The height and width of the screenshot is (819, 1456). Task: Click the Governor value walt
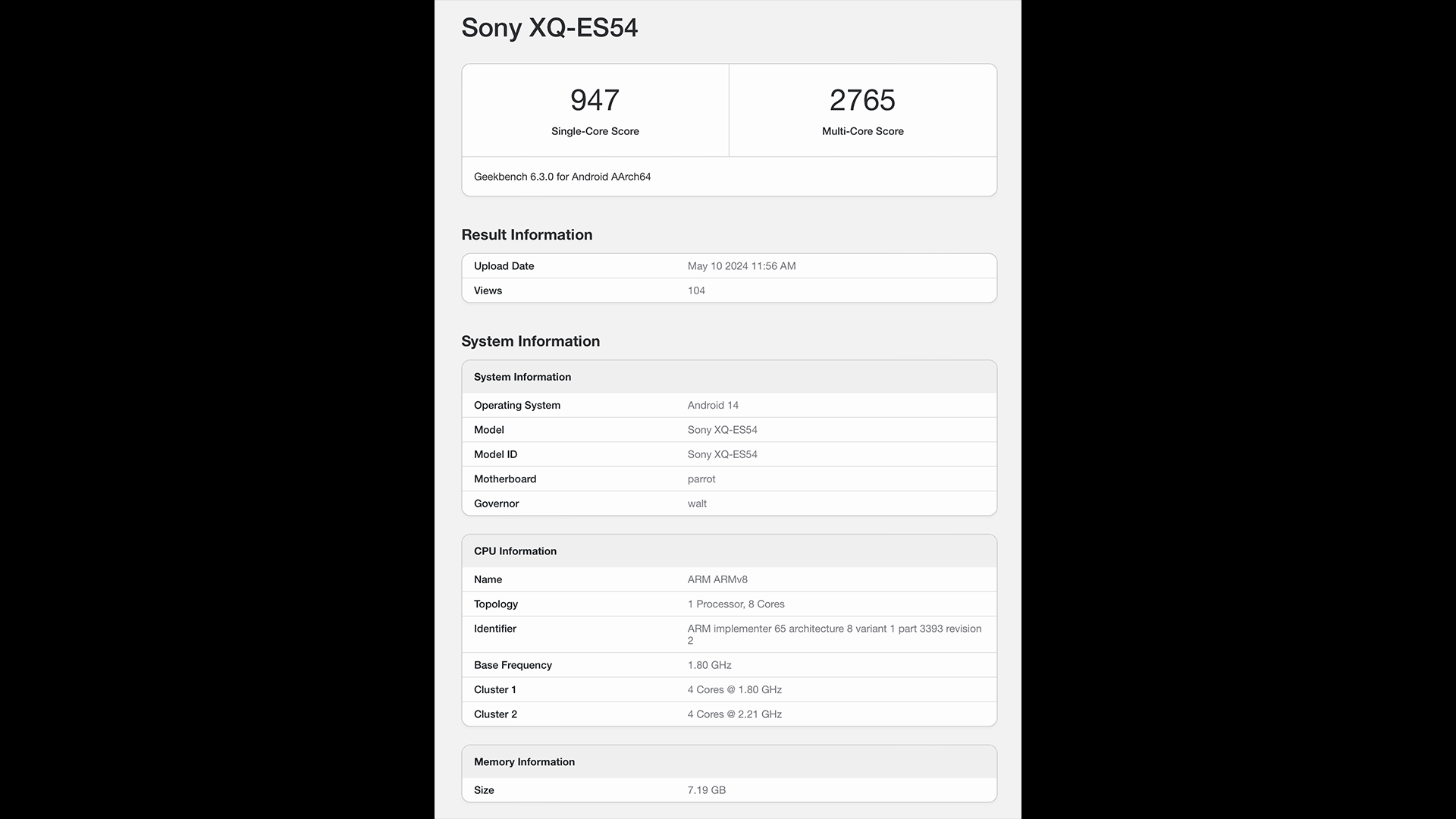point(697,504)
